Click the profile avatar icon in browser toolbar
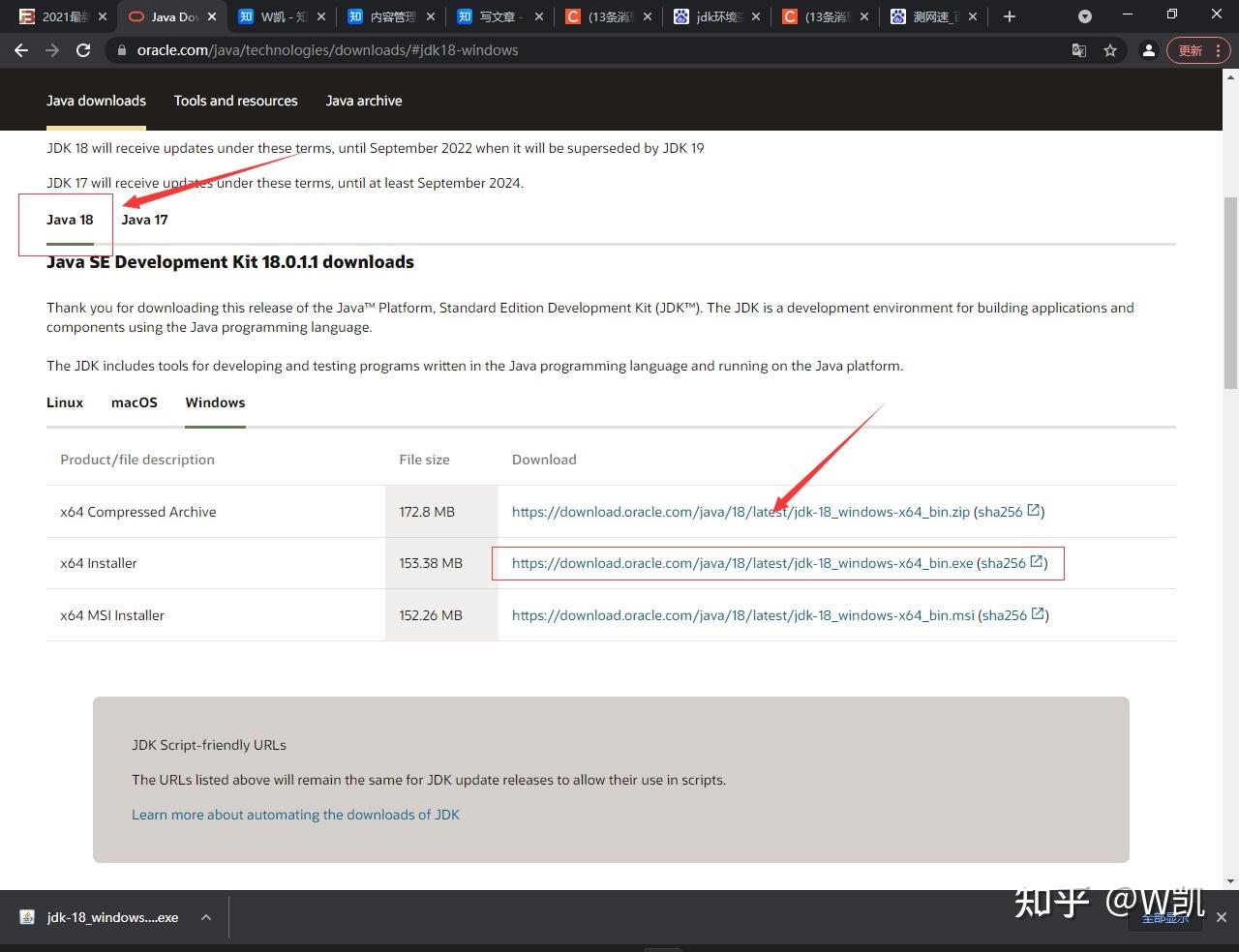Screen dimensions: 1239x952 (x=1149, y=50)
